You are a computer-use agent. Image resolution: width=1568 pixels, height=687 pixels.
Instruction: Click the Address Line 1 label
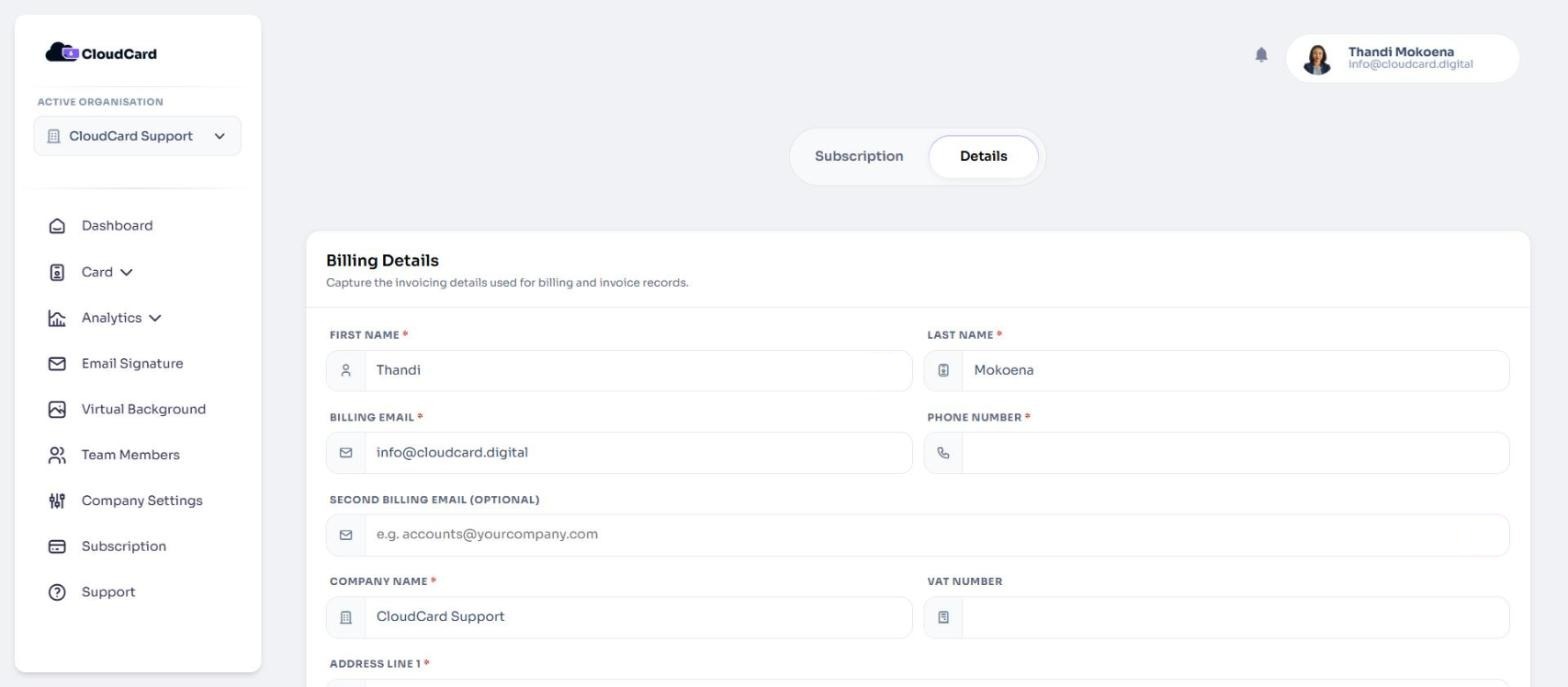point(379,664)
